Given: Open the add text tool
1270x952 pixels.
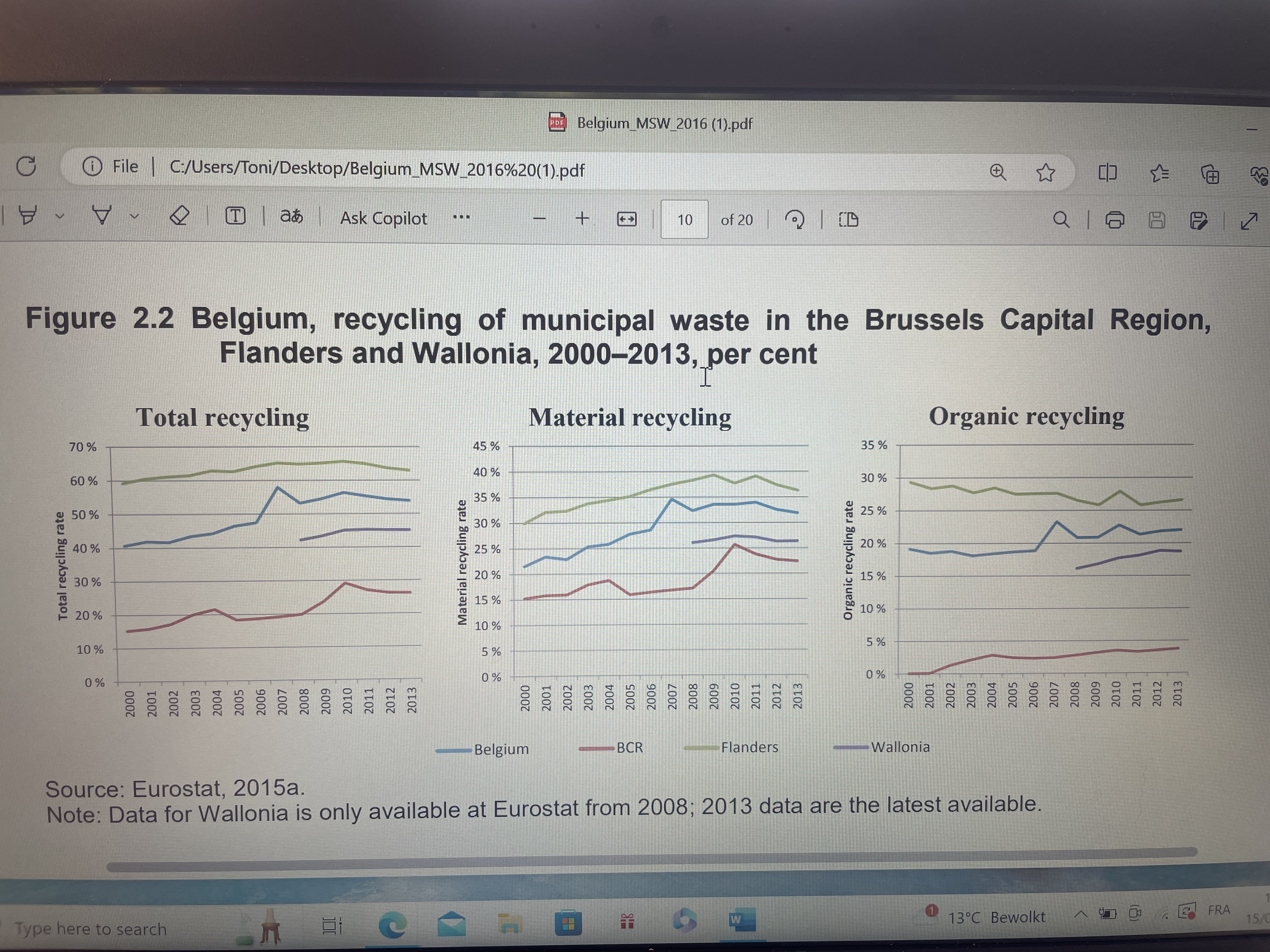Looking at the screenshot, I should (x=236, y=217).
